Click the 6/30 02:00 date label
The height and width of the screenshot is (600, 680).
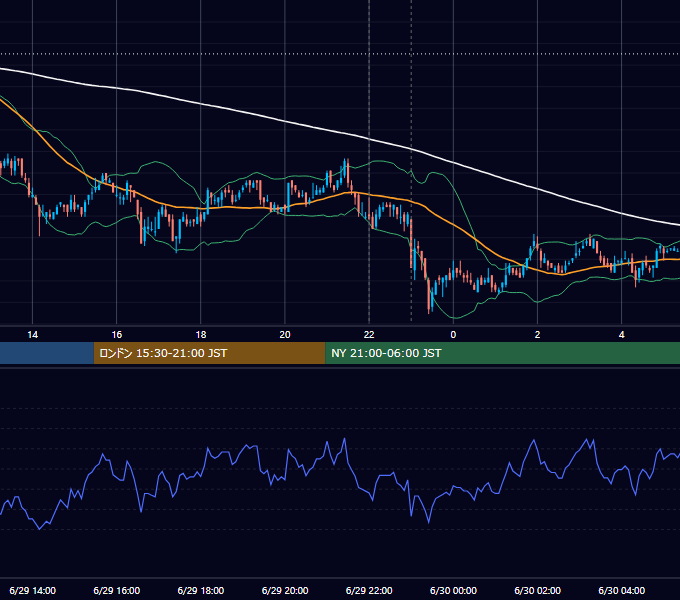tap(537, 590)
